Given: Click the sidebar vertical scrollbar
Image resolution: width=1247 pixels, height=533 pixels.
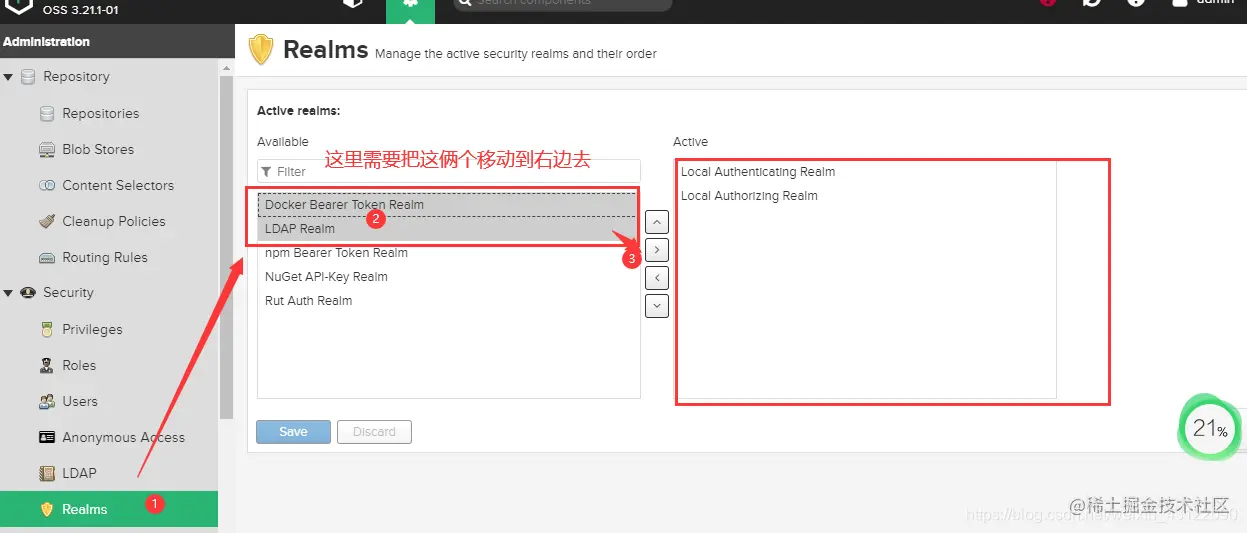Looking at the screenshot, I should pyautogui.click(x=226, y=246).
